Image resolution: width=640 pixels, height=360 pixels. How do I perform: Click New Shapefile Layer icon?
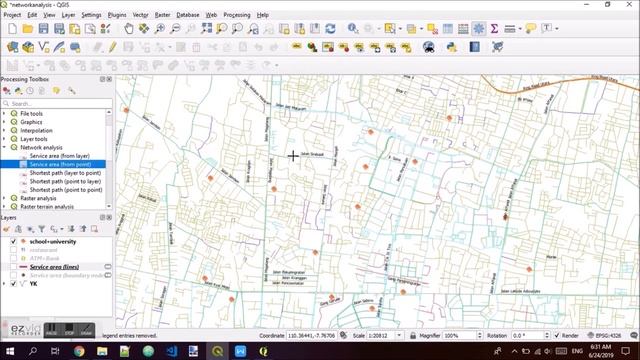tap(44, 47)
